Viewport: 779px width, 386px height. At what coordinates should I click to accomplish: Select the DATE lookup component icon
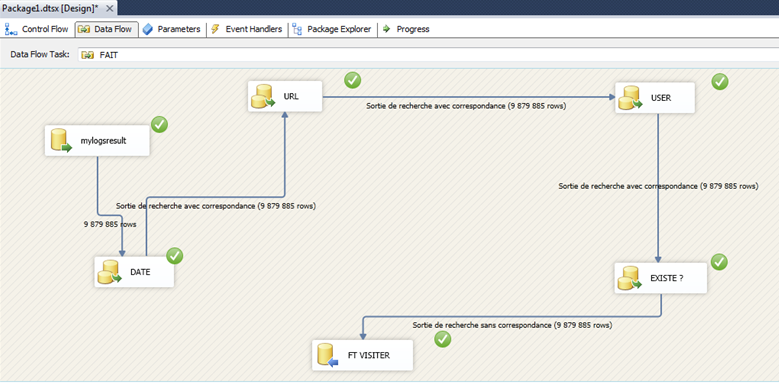coord(110,272)
